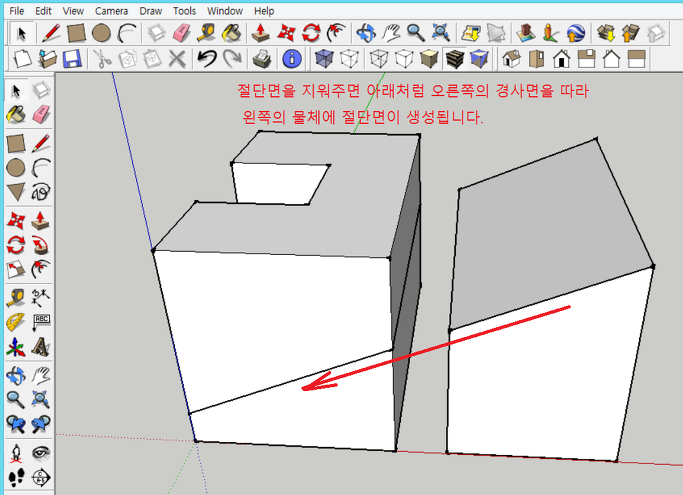This screenshot has width=683, height=495.
Task: Undo the last action
Action: point(207,59)
